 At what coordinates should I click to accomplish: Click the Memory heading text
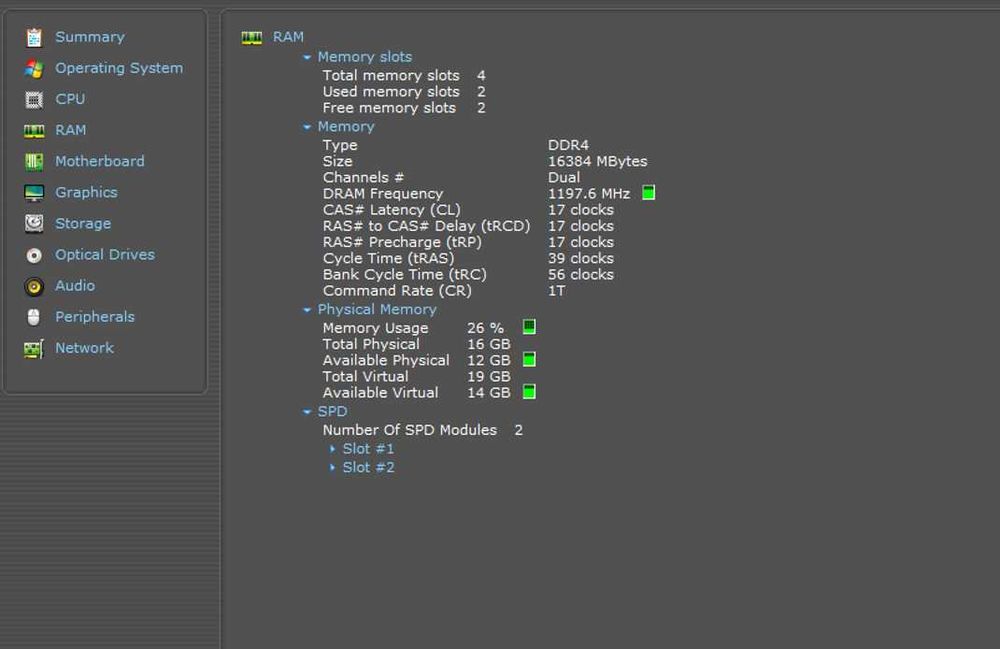[x=346, y=127]
